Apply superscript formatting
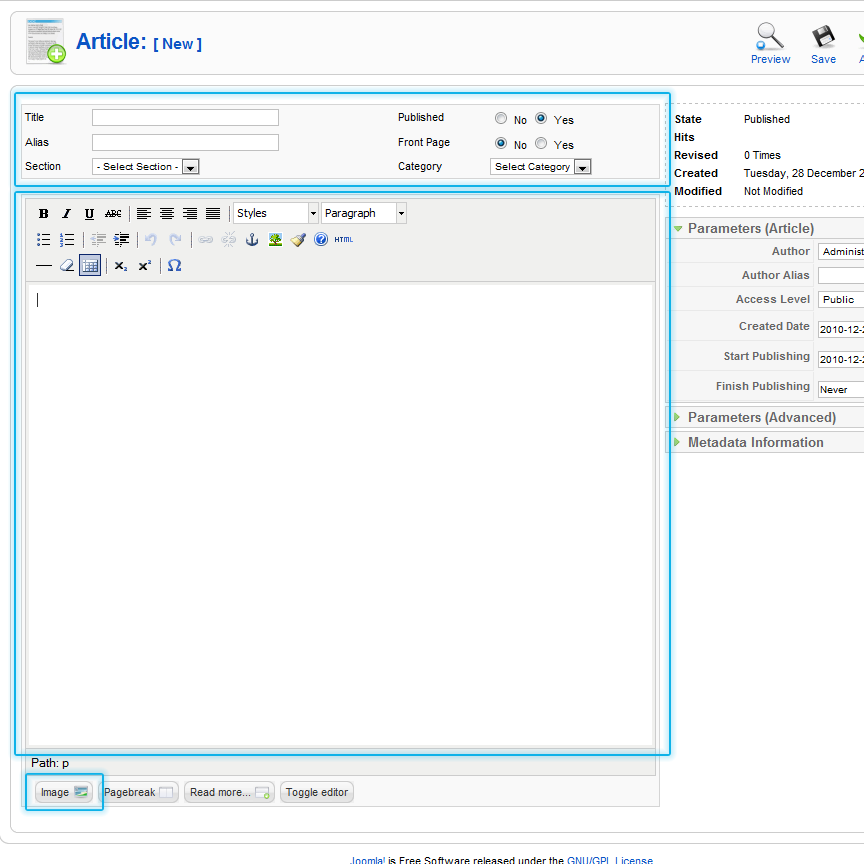The width and height of the screenshot is (864, 864). pyautogui.click(x=144, y=266)
